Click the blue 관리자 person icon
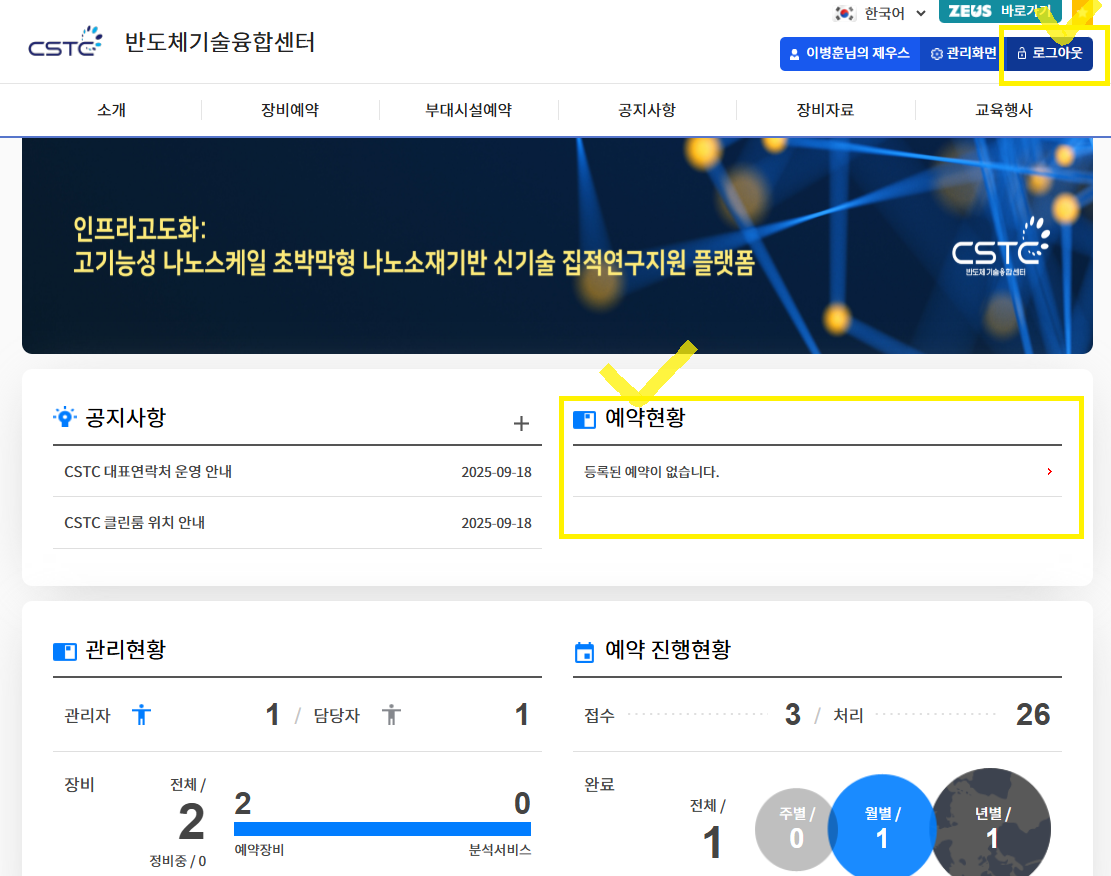 click(142, 714)
